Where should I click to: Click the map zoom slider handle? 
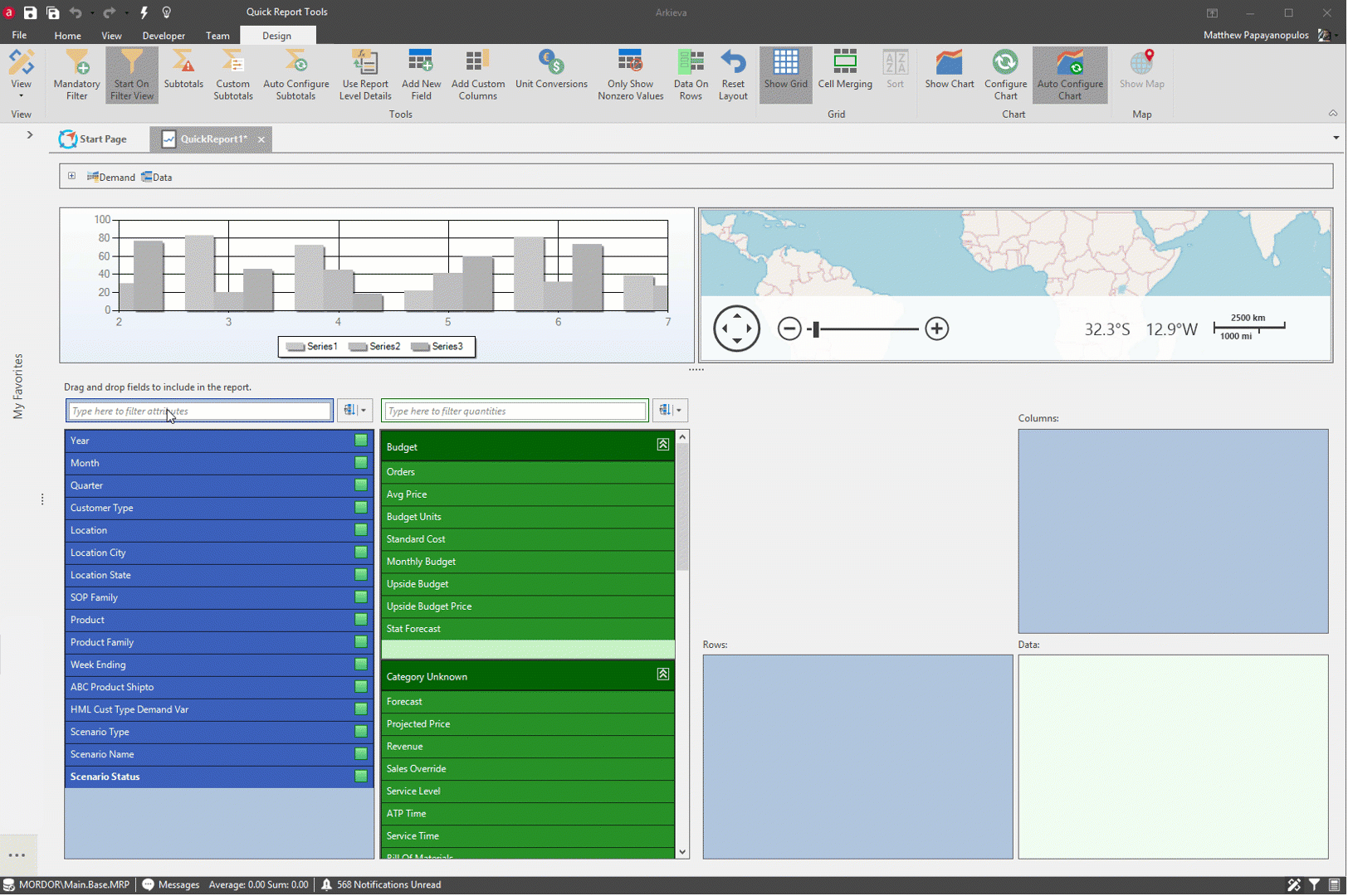816,329
